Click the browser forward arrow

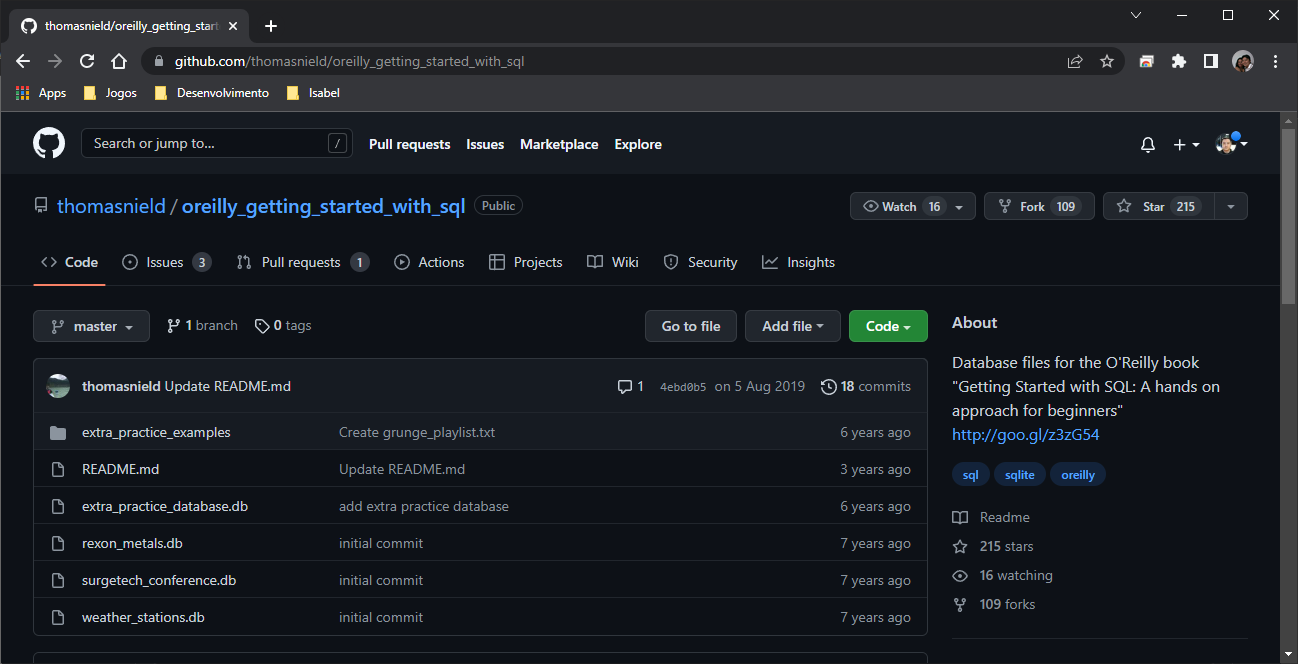coord(55,61)
